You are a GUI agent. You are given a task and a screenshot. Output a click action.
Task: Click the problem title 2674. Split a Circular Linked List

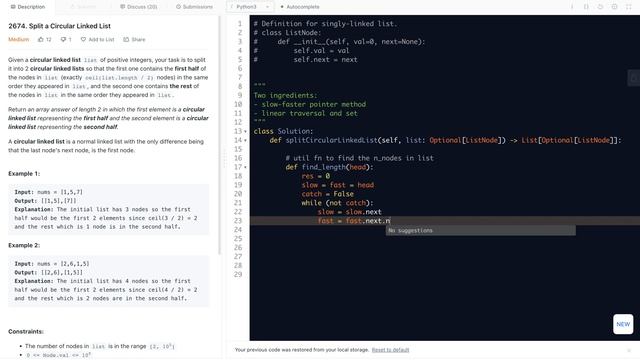(x=59, y=26)
